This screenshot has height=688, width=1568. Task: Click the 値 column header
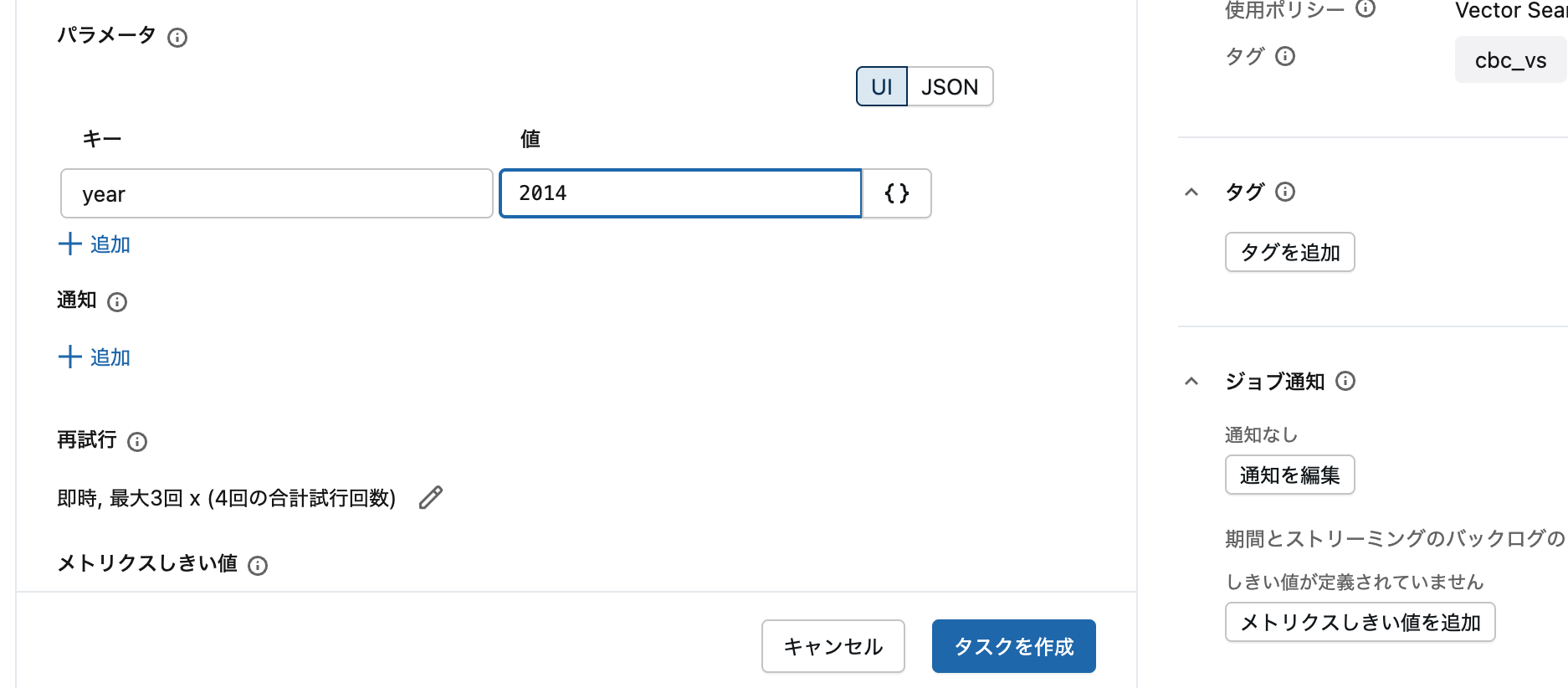point(529,138)
